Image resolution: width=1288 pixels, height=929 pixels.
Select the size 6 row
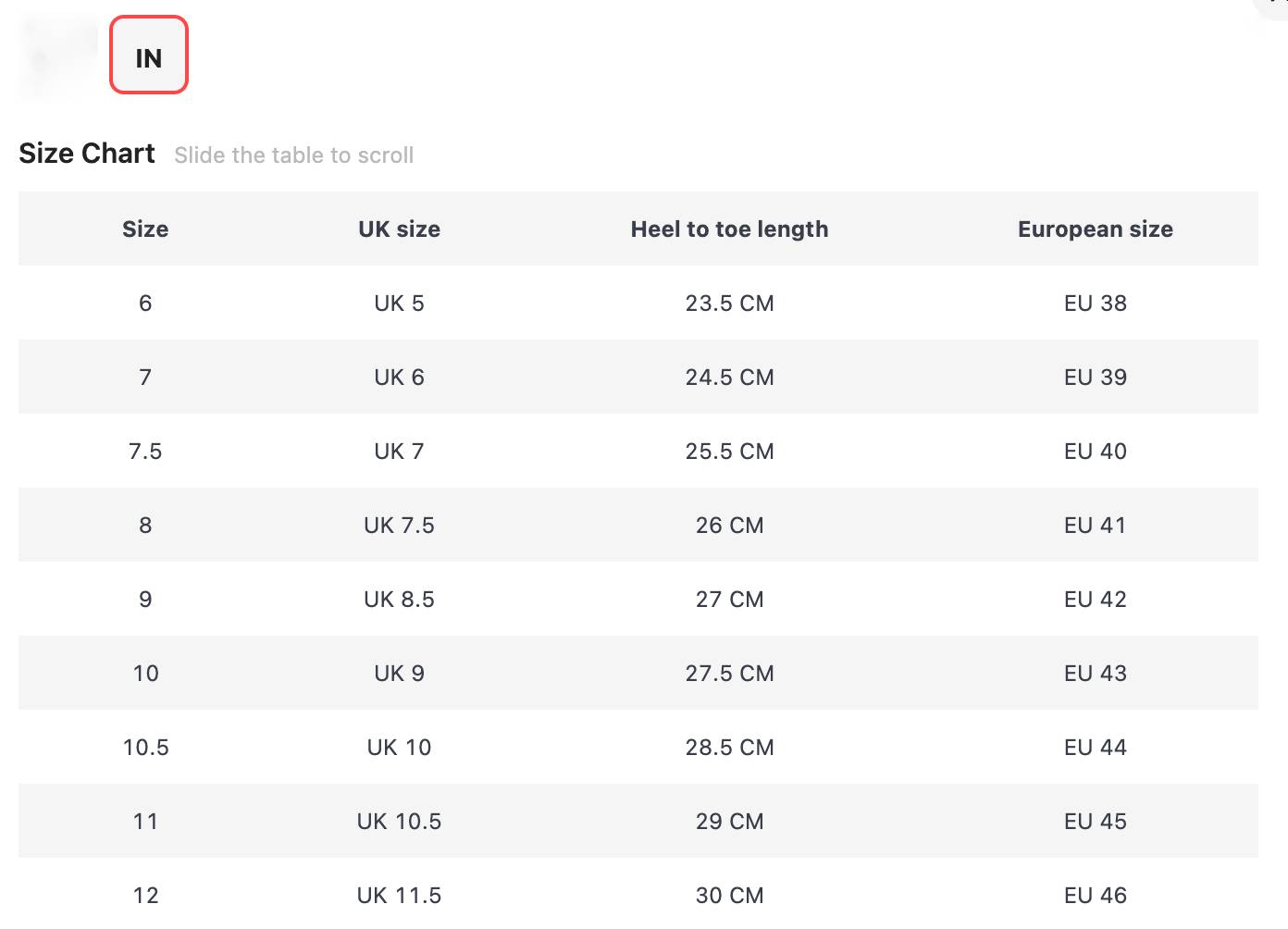[145, 303]
